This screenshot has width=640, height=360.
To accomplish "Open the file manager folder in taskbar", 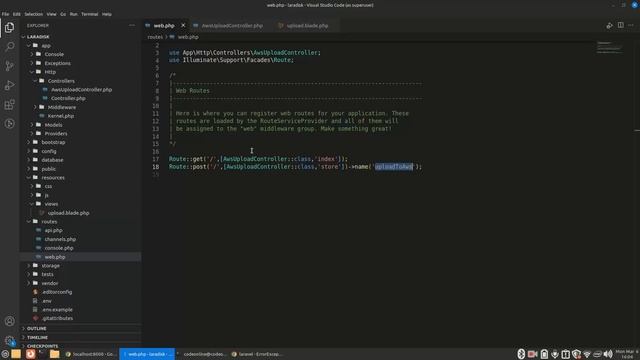I will pos(54,354).
